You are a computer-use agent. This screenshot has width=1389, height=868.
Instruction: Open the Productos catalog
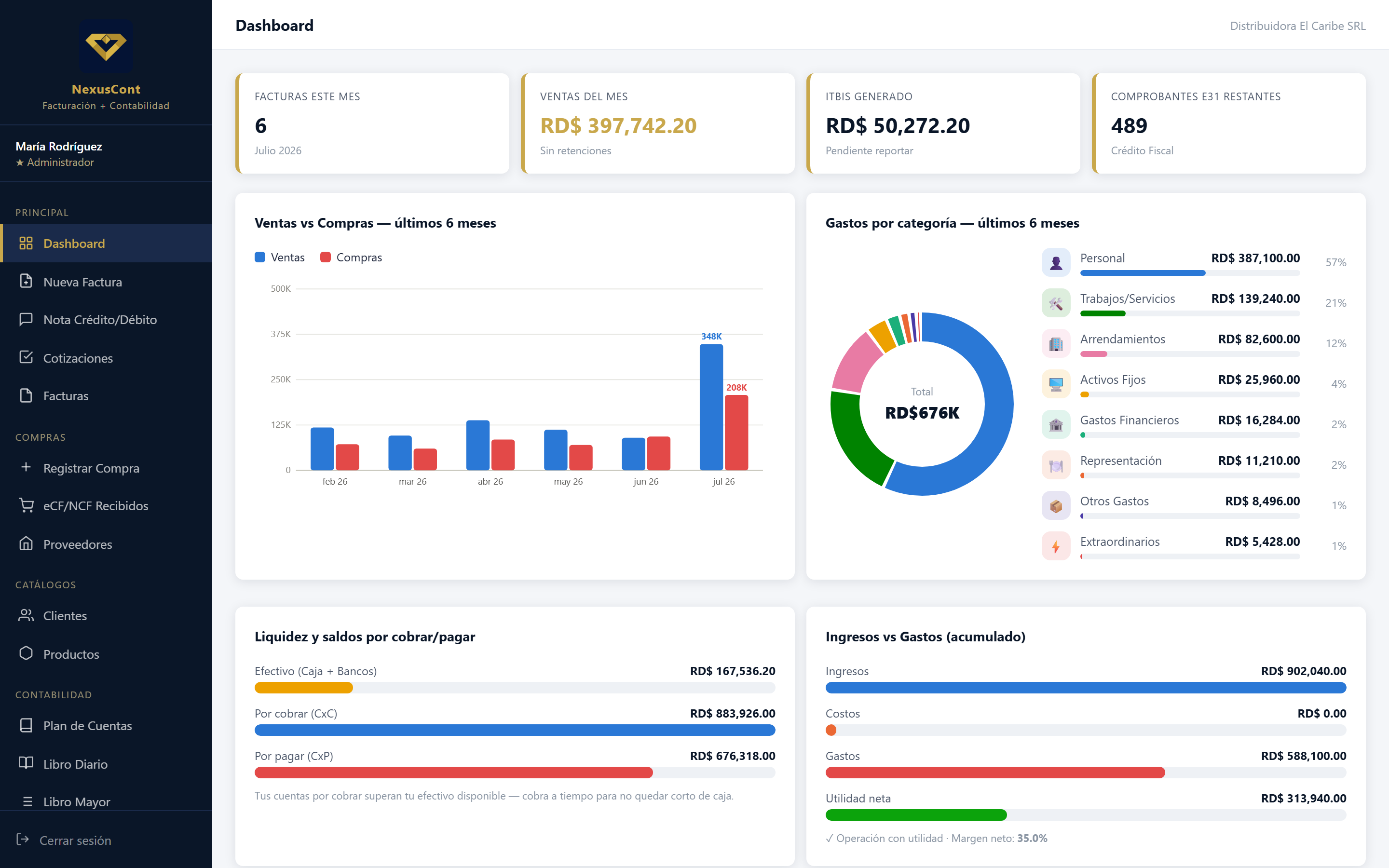tap(106, 654)
